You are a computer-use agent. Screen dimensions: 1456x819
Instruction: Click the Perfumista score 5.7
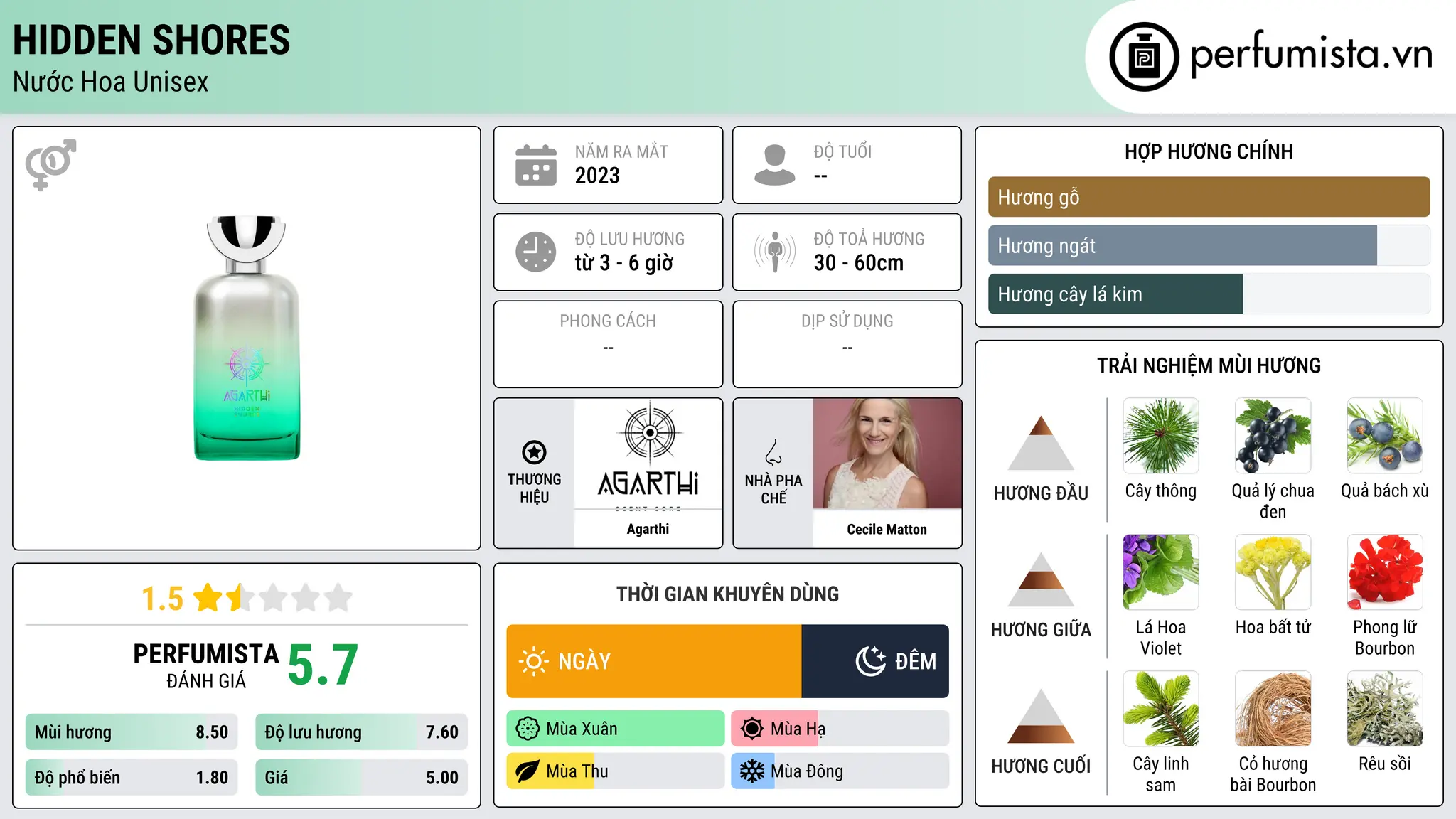tap(323, 665)
